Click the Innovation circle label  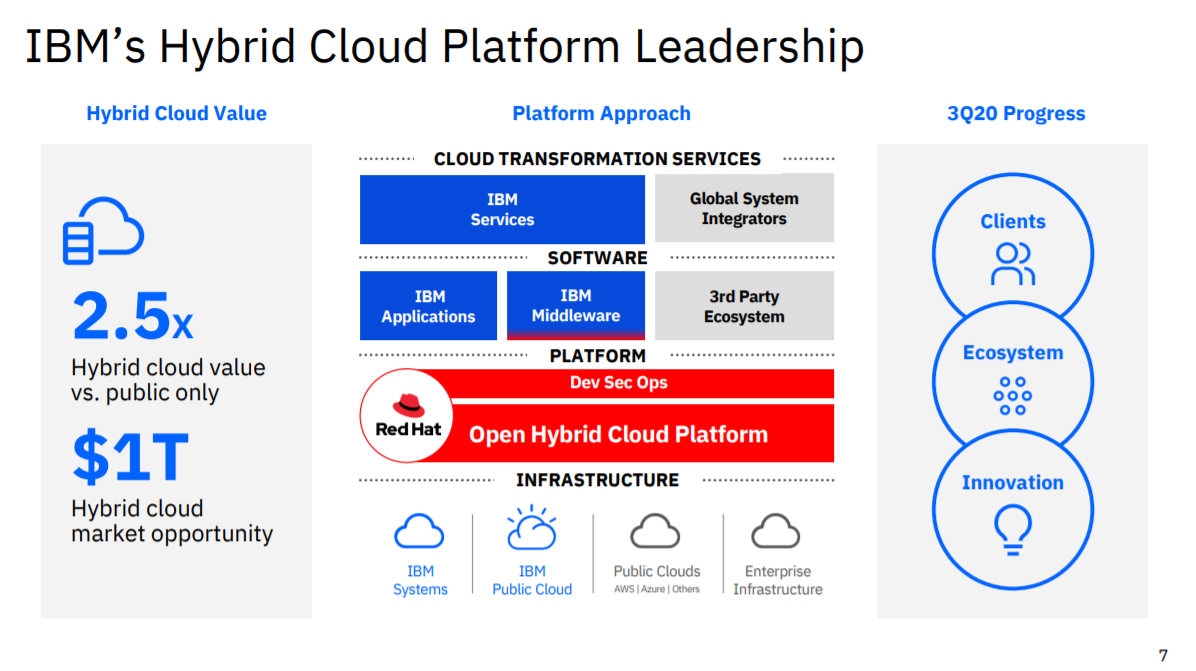(x=1013, y=483)
